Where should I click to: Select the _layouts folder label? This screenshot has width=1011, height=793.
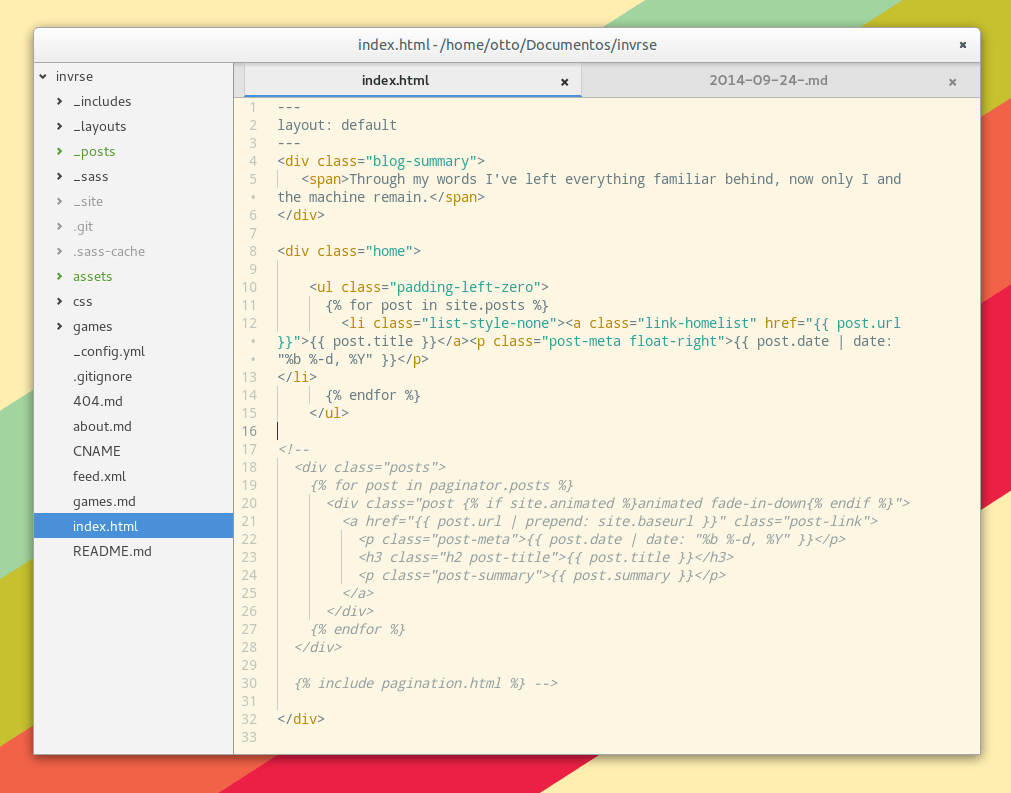point(99,126)
